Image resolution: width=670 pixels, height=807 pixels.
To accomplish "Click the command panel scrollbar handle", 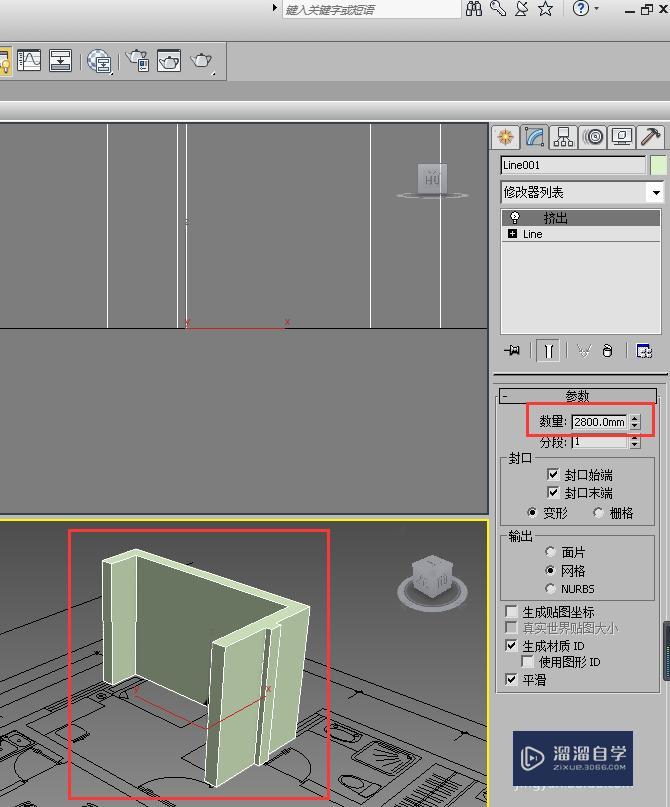I will 667,650.
